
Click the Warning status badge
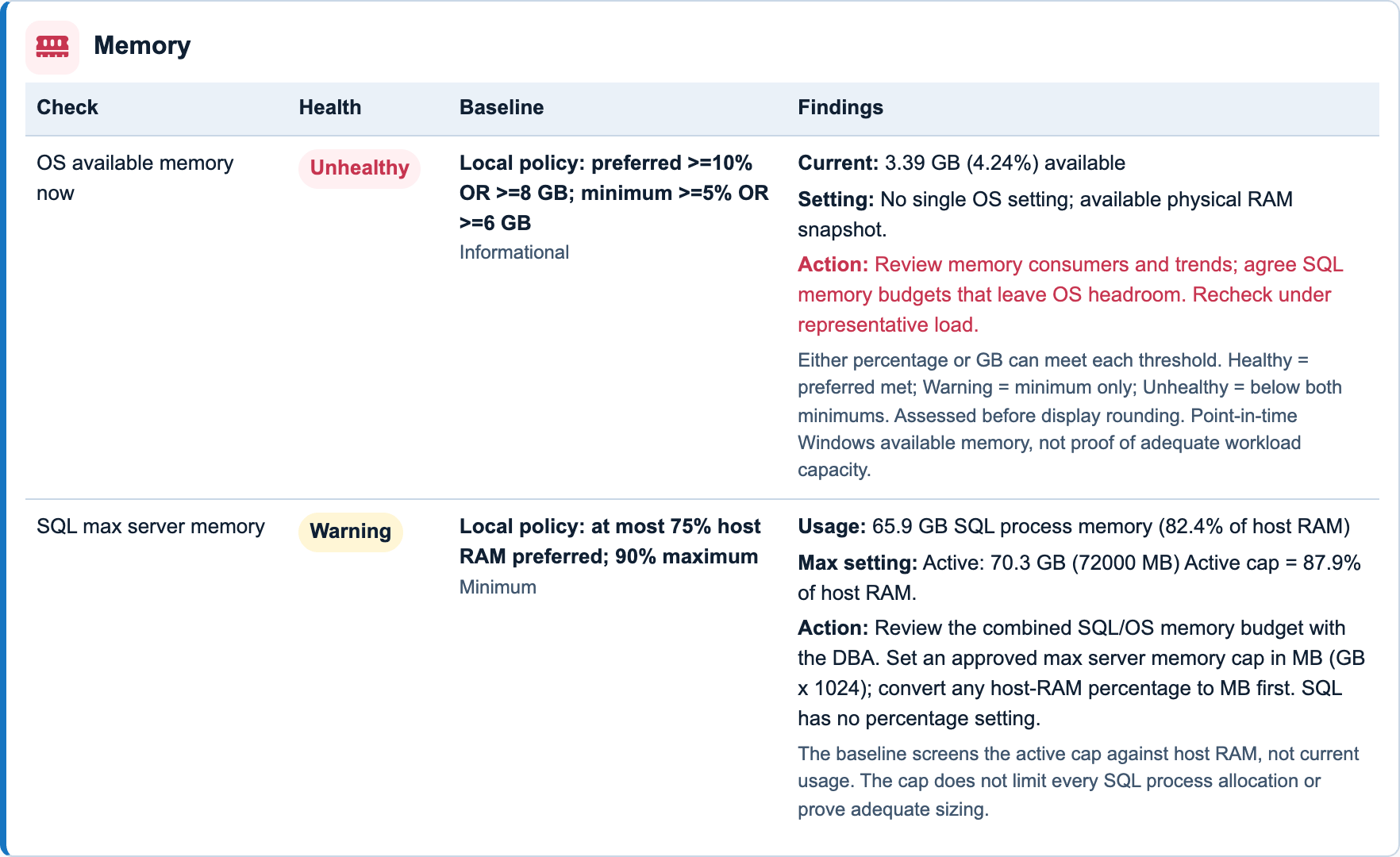(351, 532)
